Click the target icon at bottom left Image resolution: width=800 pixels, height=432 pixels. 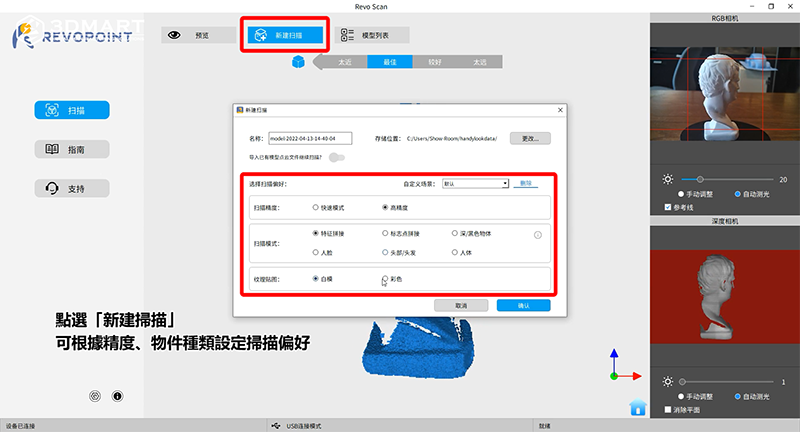95,396
